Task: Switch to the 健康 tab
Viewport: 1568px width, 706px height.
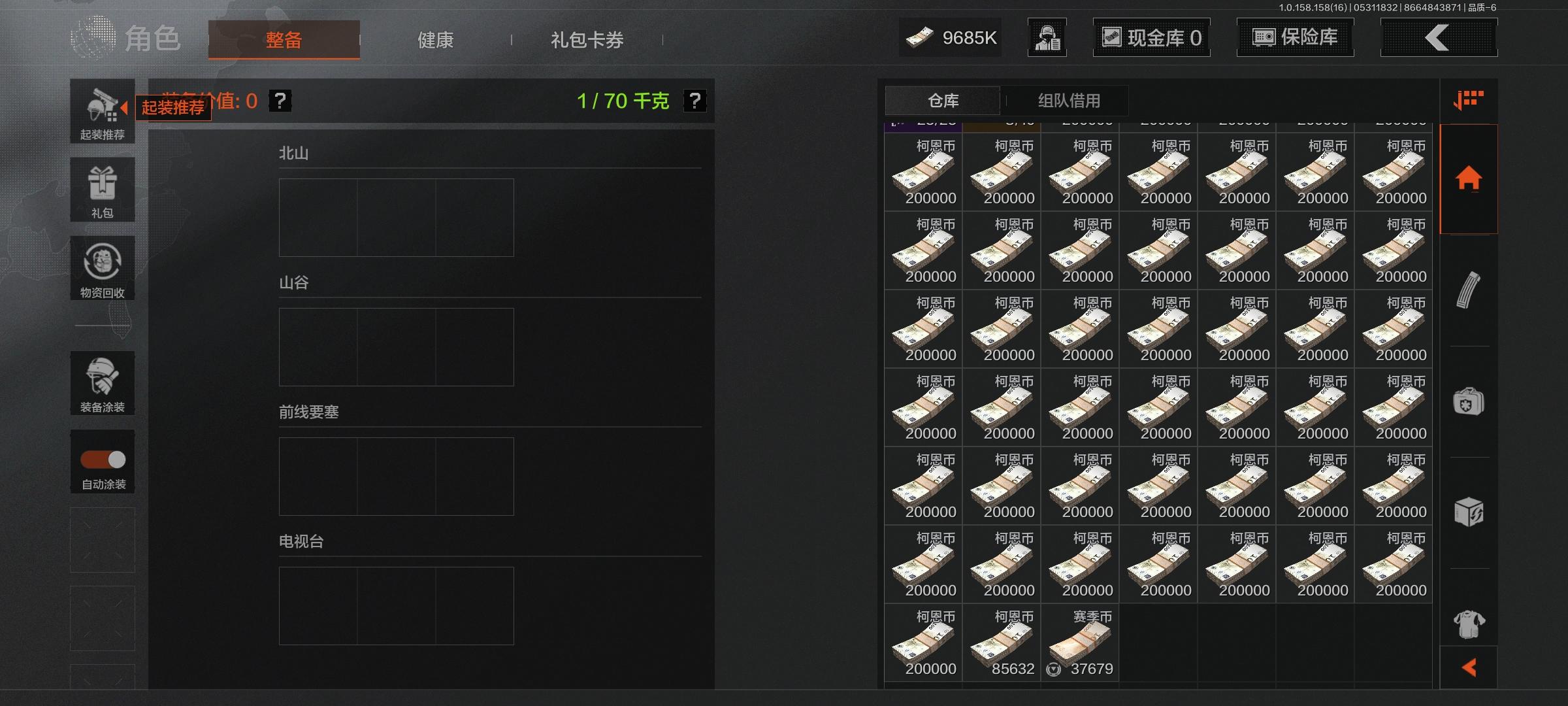Action: 435,40
